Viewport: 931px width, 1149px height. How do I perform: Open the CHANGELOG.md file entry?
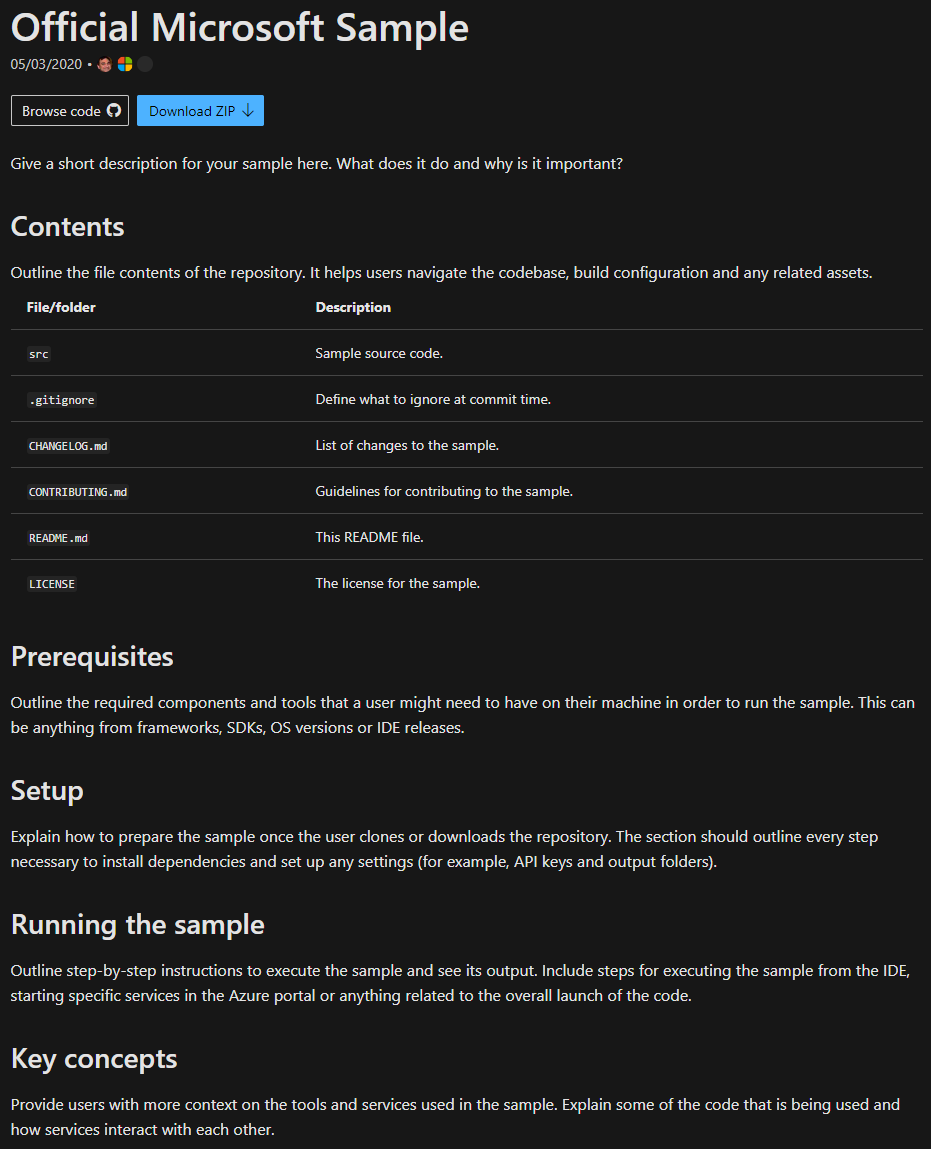point(68,445)
